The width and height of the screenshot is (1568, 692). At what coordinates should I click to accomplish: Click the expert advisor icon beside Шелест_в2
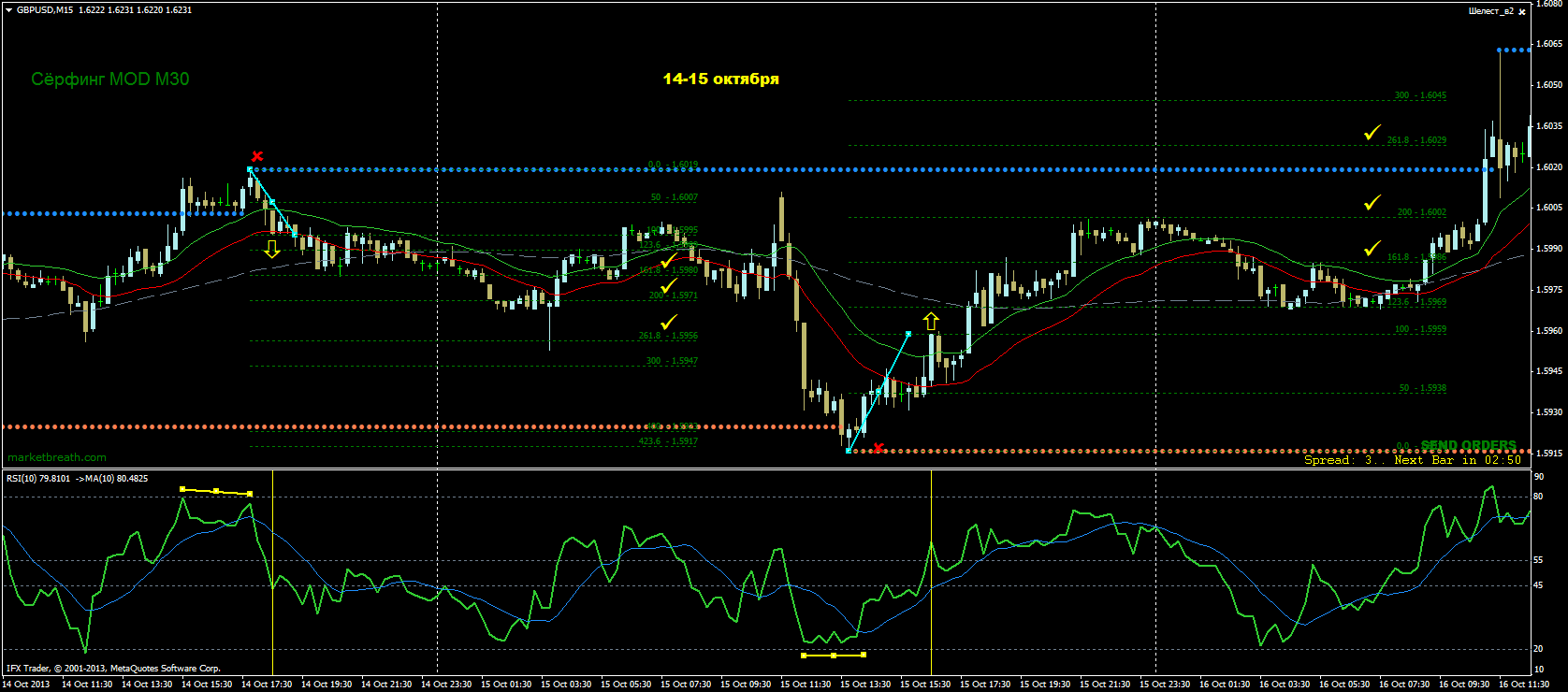(1523, 11)
